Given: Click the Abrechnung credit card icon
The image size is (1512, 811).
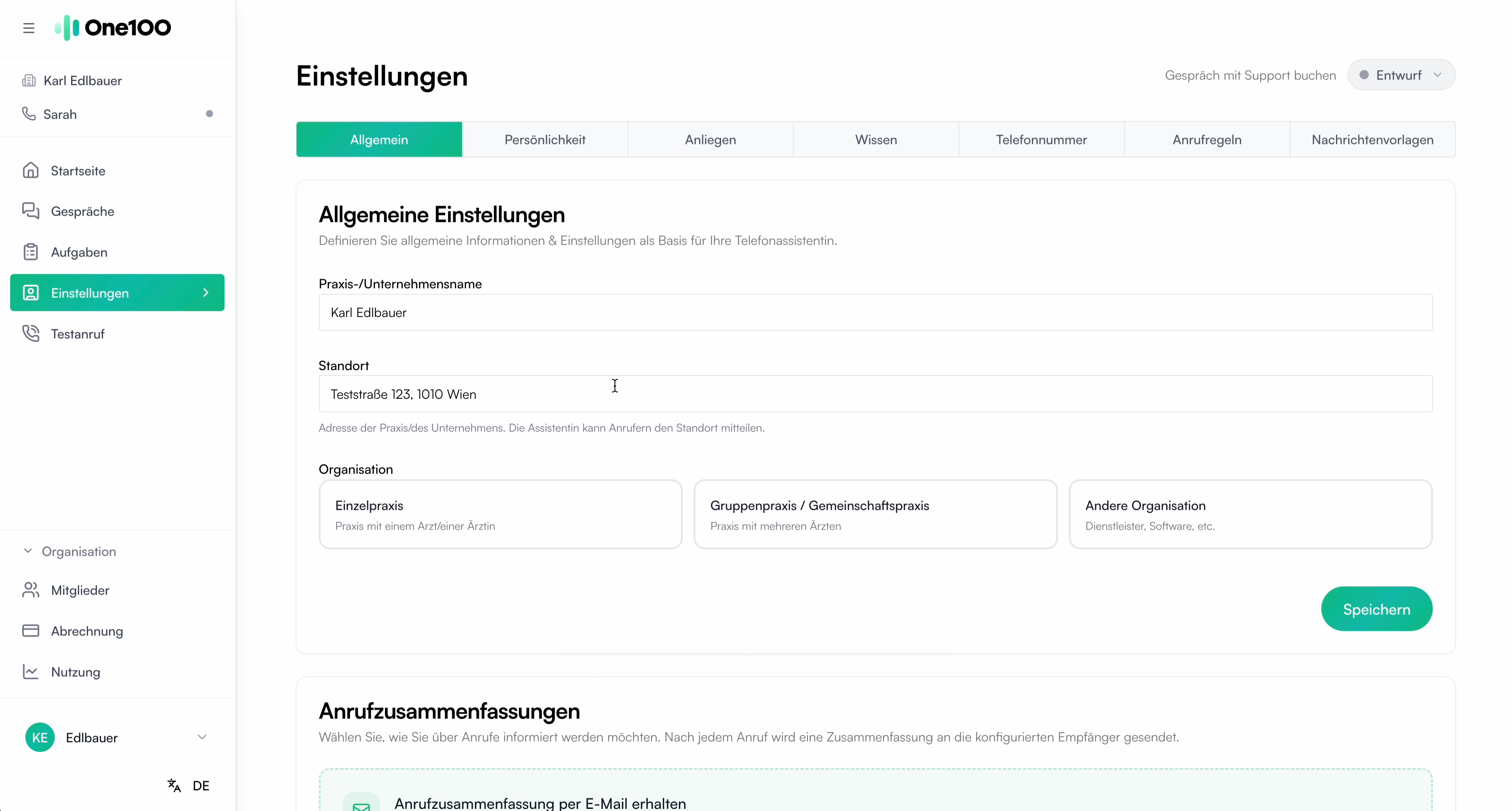Looking at the screenshot, I should [x=30, y=630].
